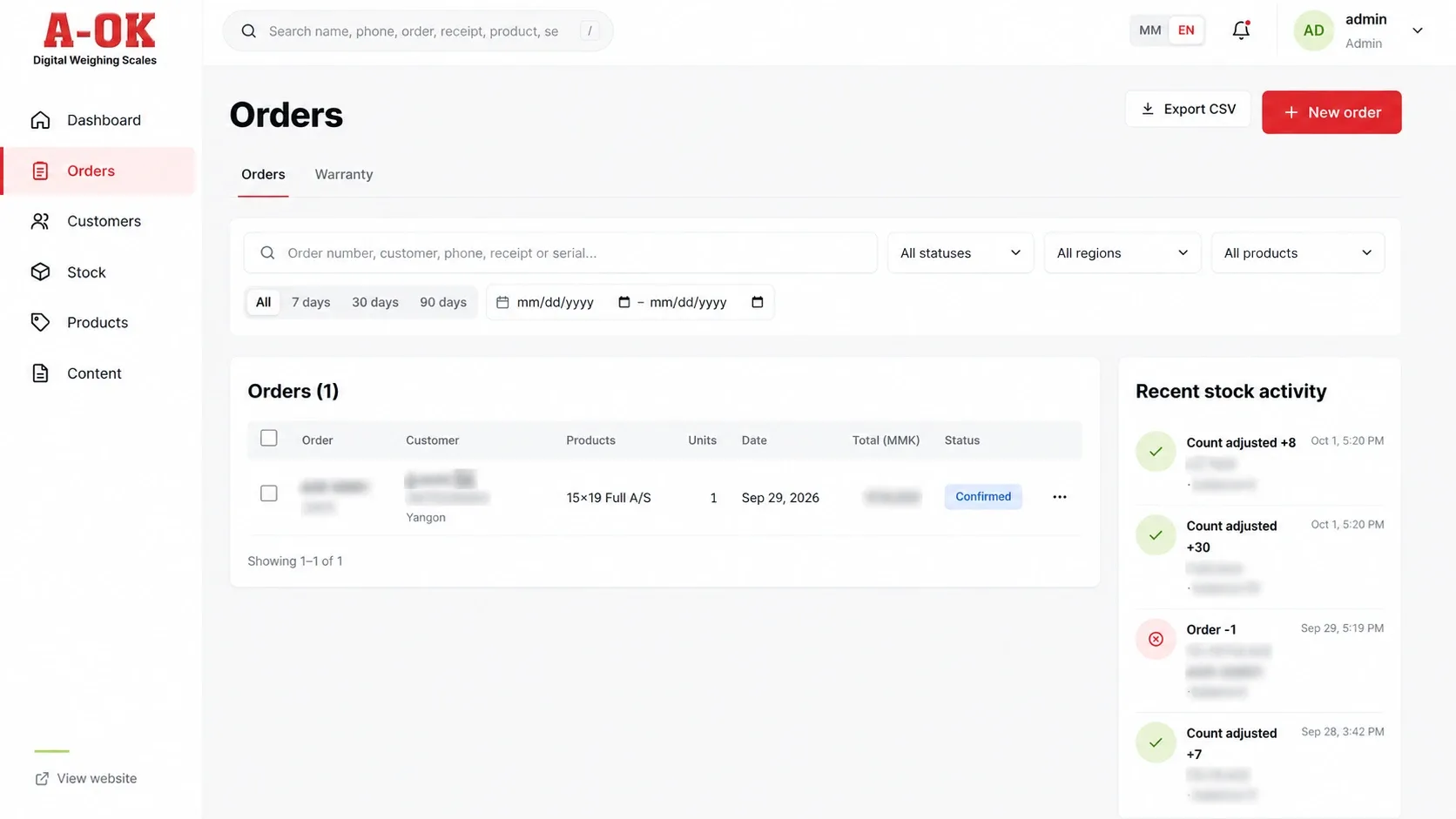Select the All date range filter
This screenshot has height=819, width=1456.
click(263, 302)
